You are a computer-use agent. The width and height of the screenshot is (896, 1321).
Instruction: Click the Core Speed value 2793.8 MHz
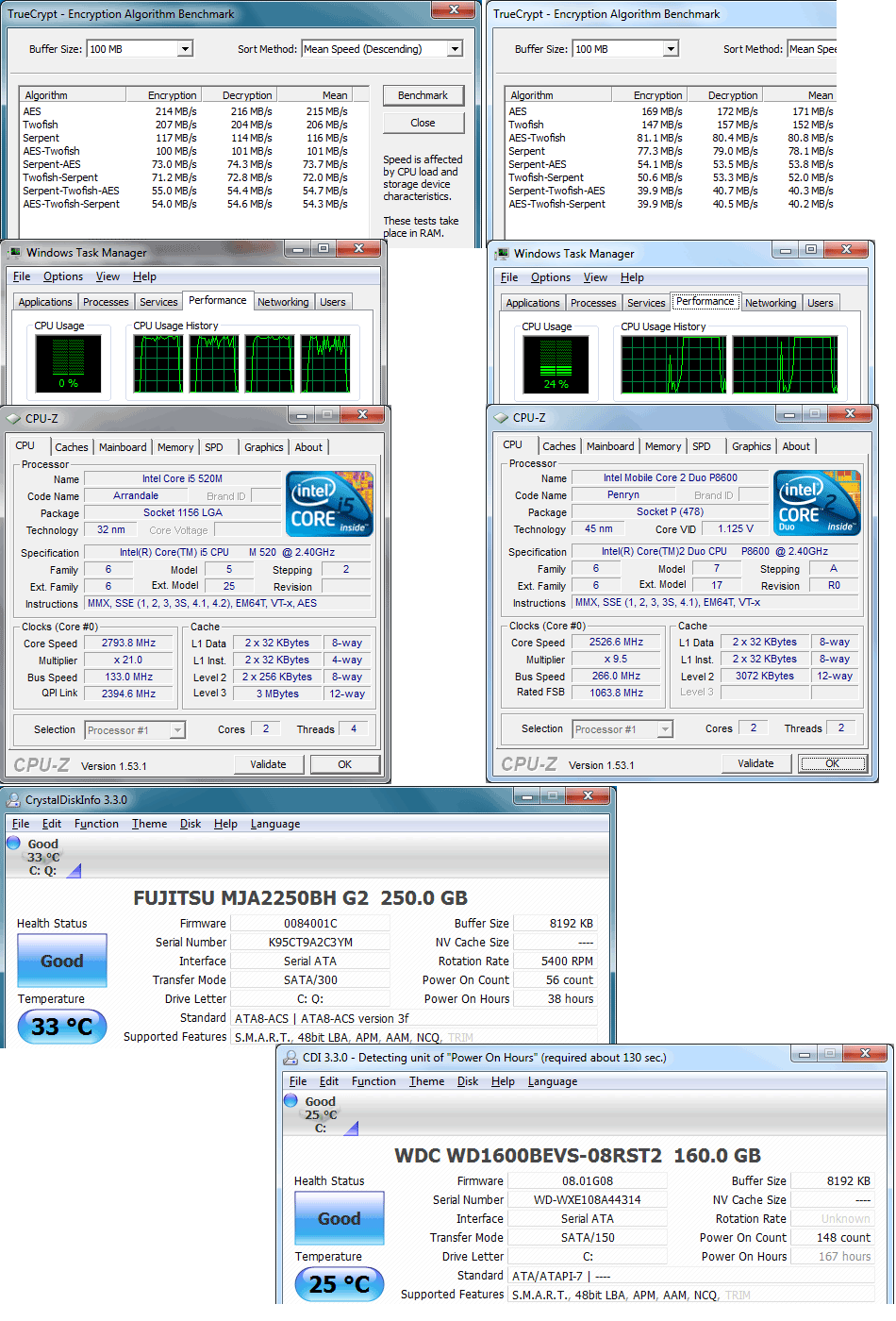[128, 643]
